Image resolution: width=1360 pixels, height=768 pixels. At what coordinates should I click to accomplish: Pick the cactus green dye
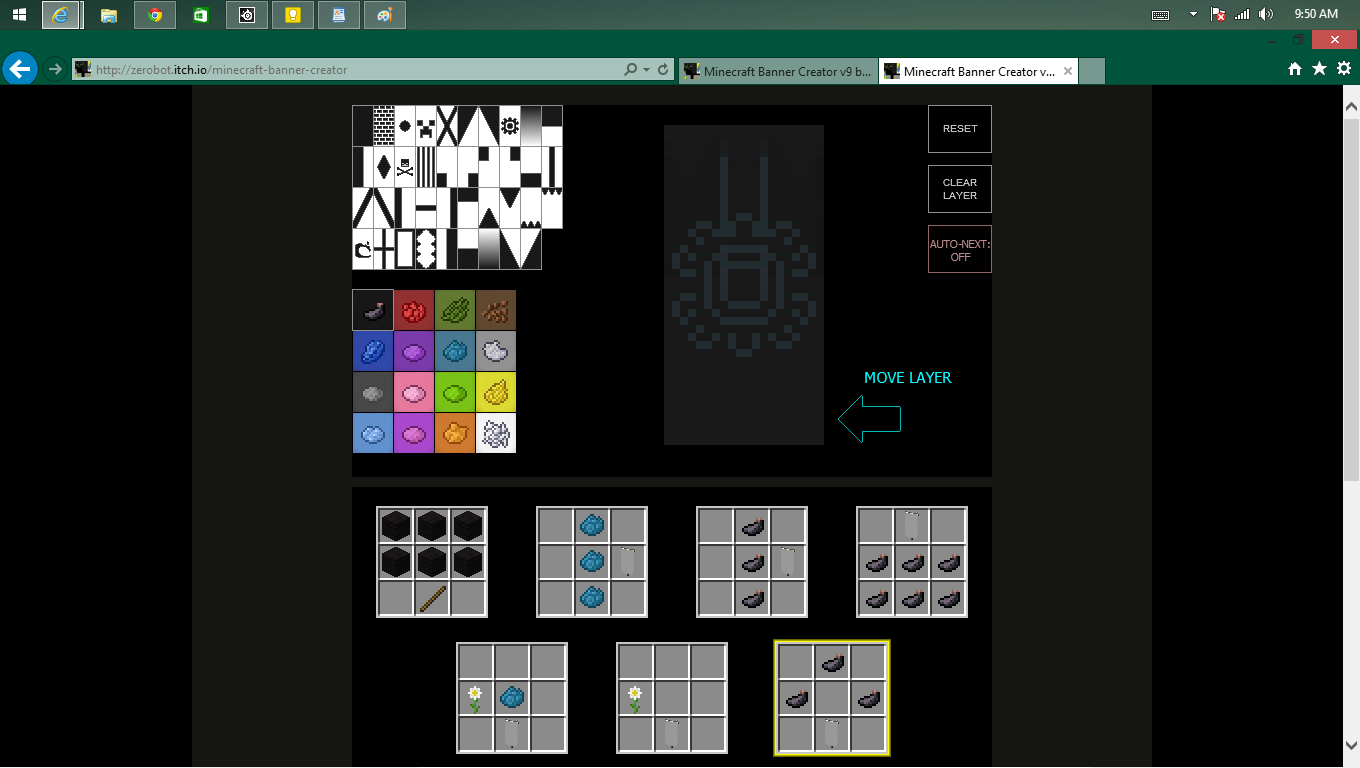(x=455, y=310)
